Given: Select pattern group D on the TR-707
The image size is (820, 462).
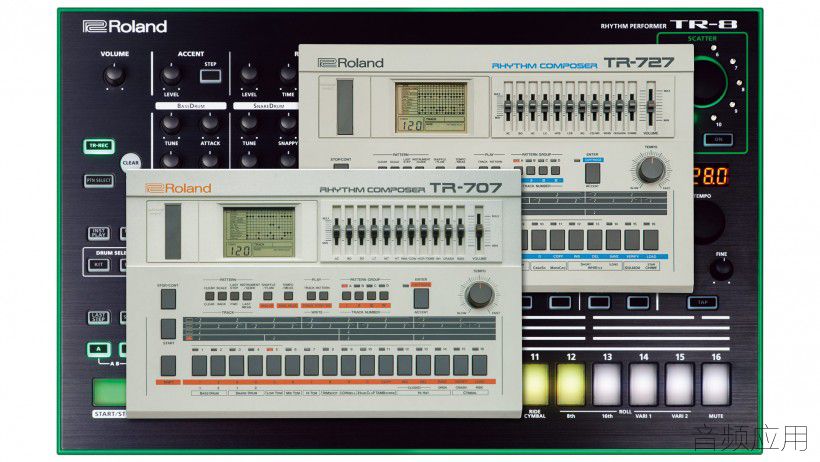Looking at the screenshot, I should 384,296.
